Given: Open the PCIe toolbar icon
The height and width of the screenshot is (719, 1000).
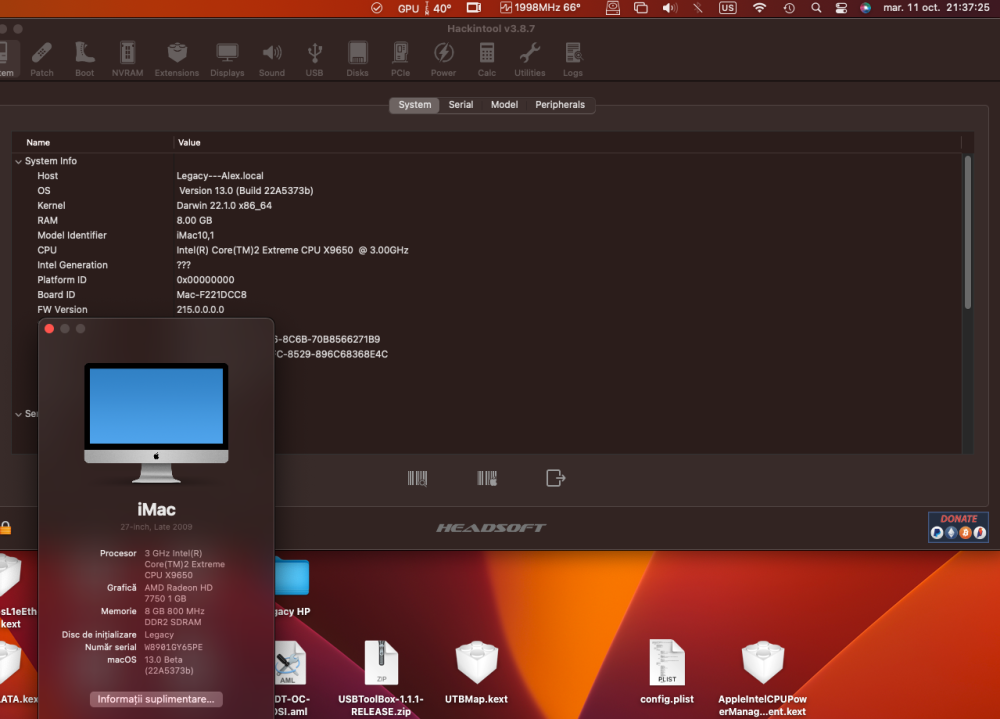Looking at the screenshot, I should point(401,59).
